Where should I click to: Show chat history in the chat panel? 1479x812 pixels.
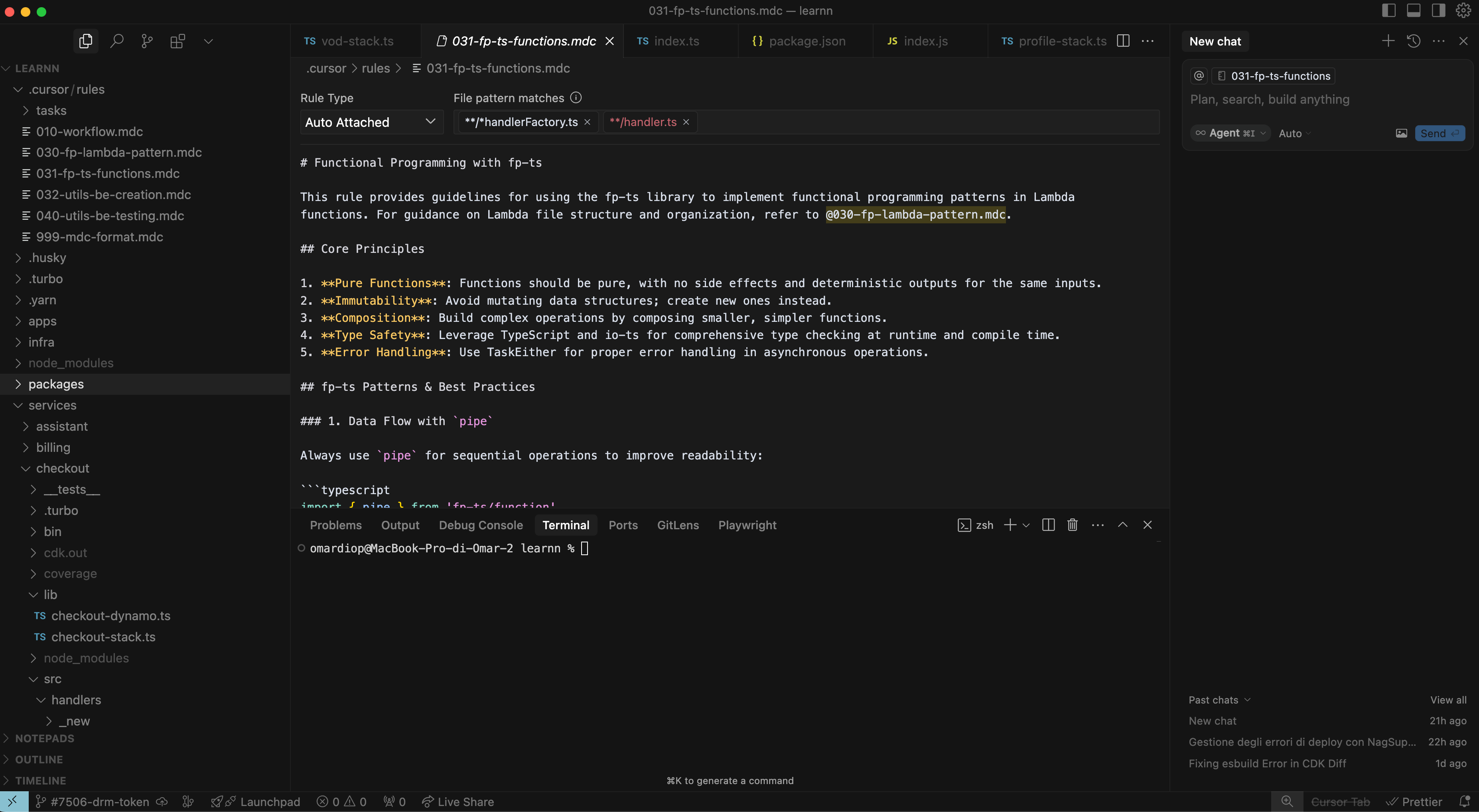[1414, 41]
